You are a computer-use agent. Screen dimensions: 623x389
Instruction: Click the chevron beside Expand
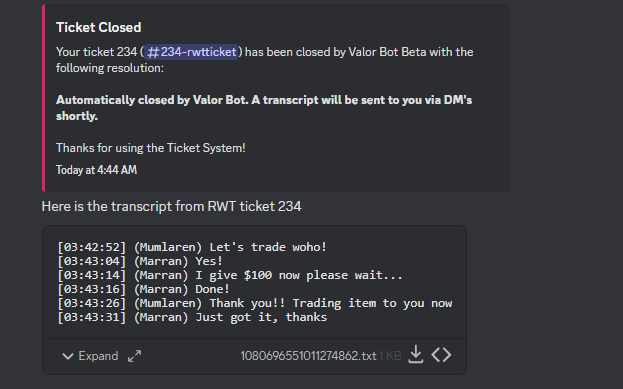point(68,356)
